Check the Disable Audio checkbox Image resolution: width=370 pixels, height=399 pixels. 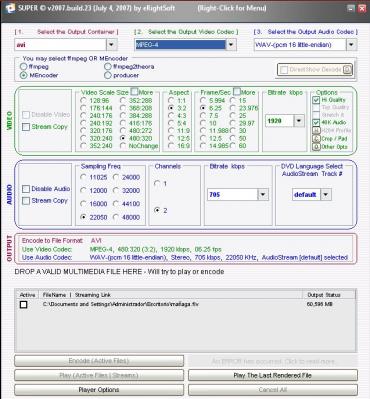[x=26, y=189]
